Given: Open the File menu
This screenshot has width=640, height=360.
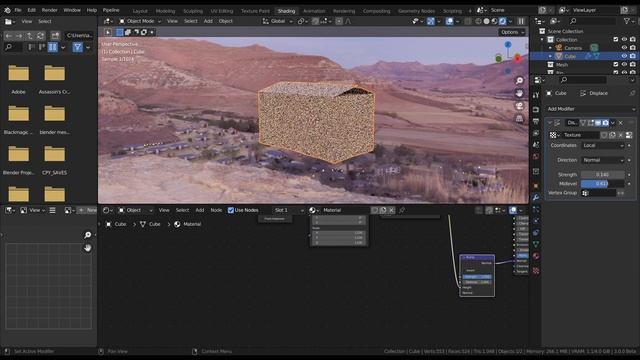Looking at the screenshot, I should point(18,10).
